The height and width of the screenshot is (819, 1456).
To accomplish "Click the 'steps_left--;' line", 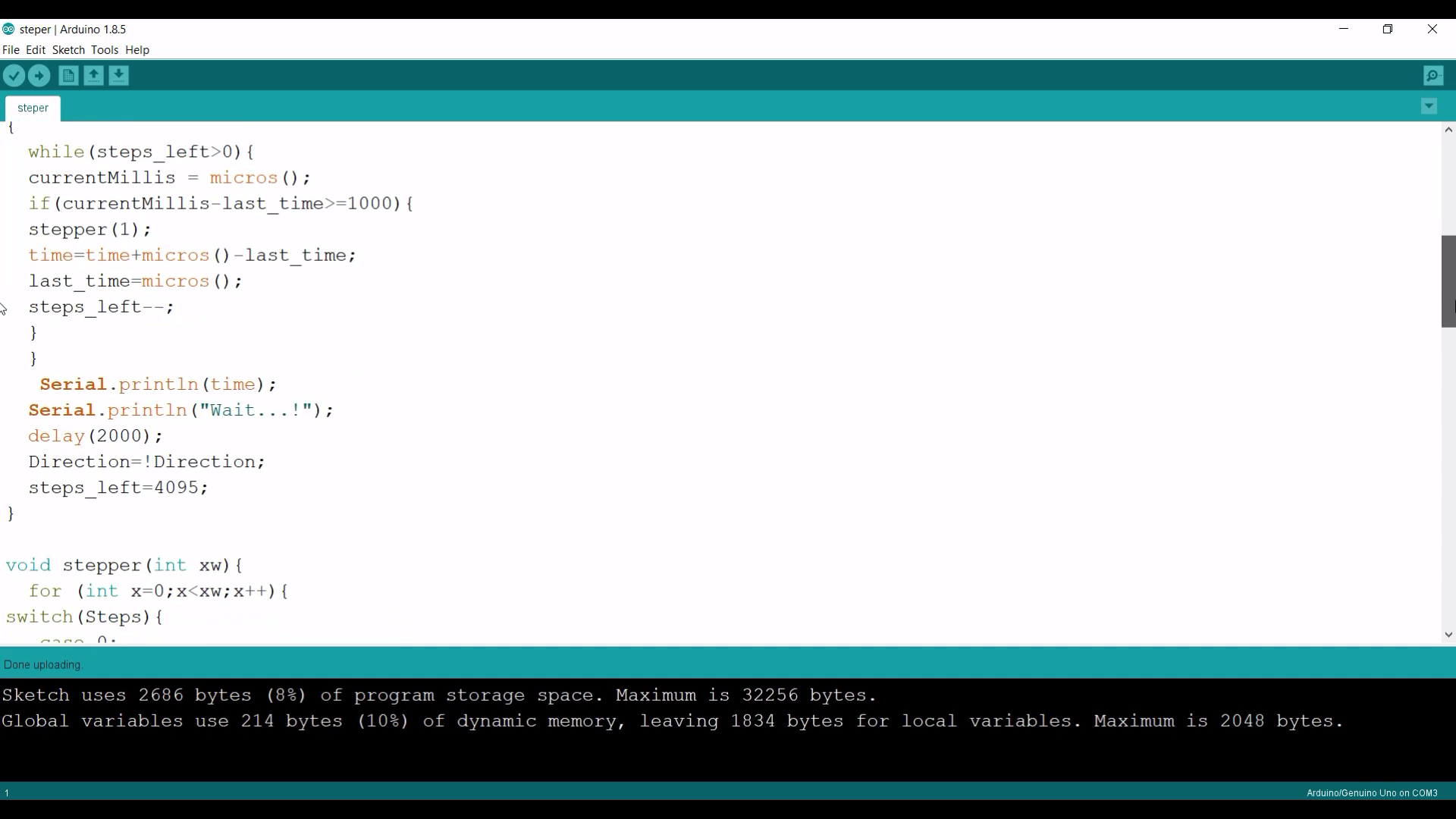I will [x=102, y=307].
